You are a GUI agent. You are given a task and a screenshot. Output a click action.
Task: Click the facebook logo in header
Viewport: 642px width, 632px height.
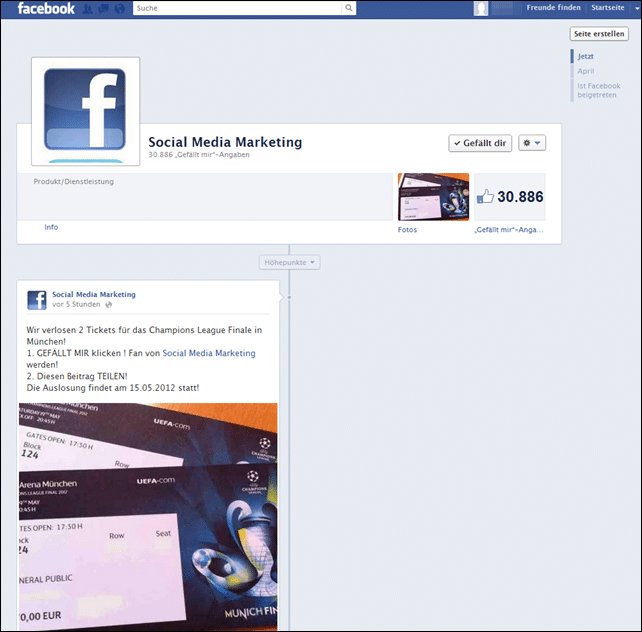coord(46,8)
